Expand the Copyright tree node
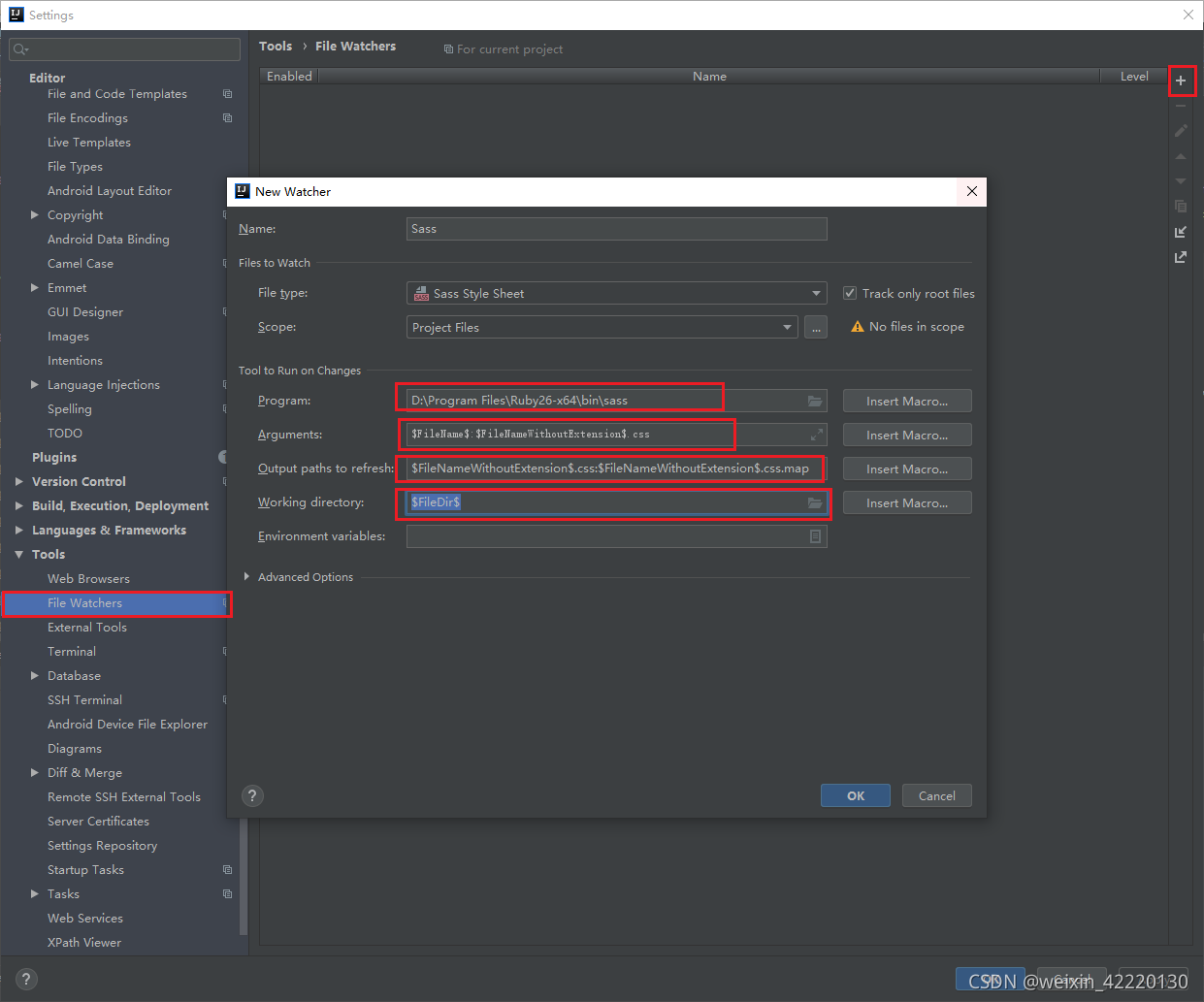 [35, 215]
